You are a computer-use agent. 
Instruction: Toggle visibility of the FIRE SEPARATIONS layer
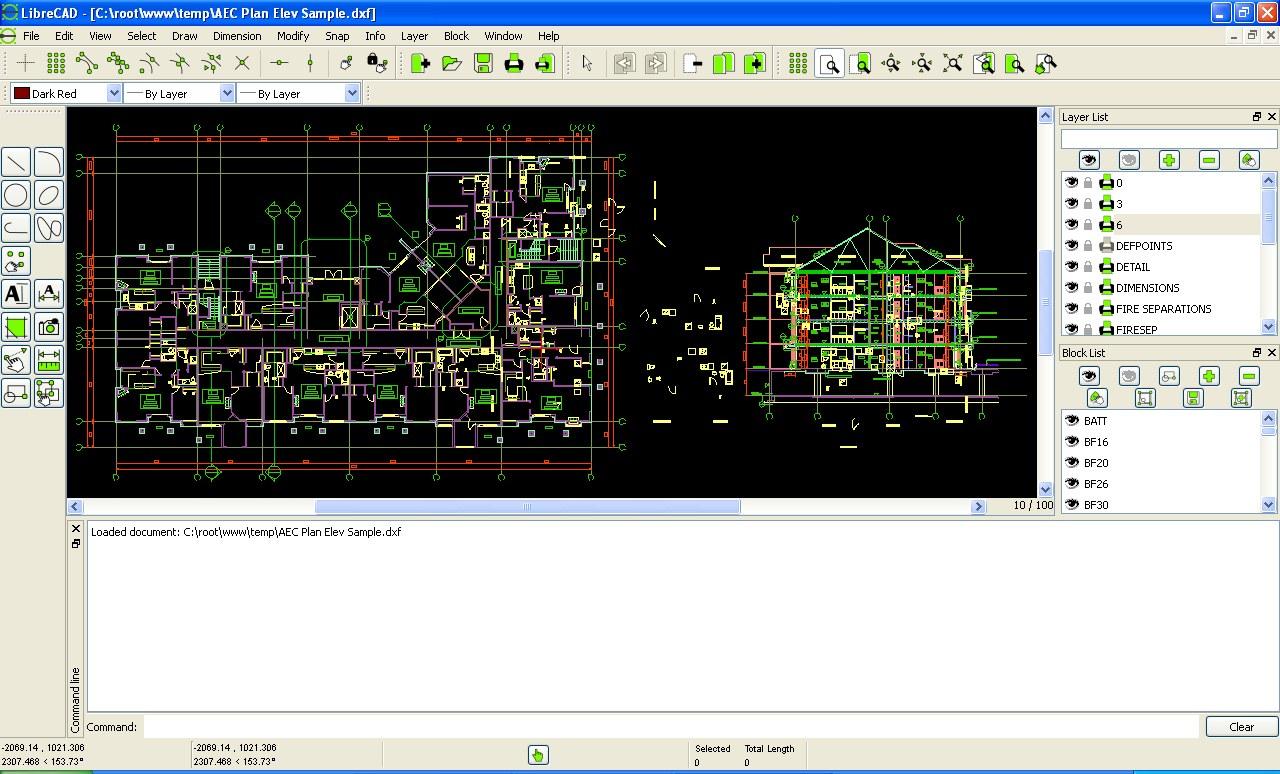click(x=1071, y=308)
